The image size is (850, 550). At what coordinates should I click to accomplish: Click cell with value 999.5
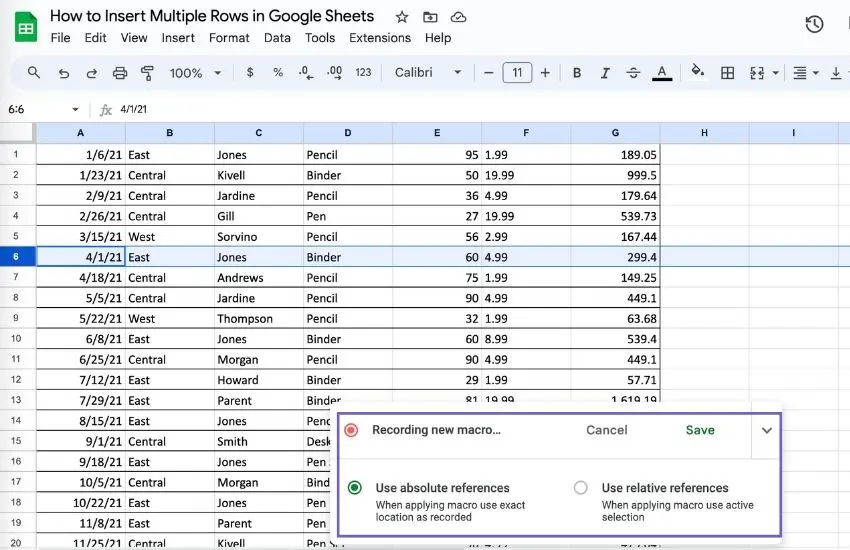coord(615,176)
